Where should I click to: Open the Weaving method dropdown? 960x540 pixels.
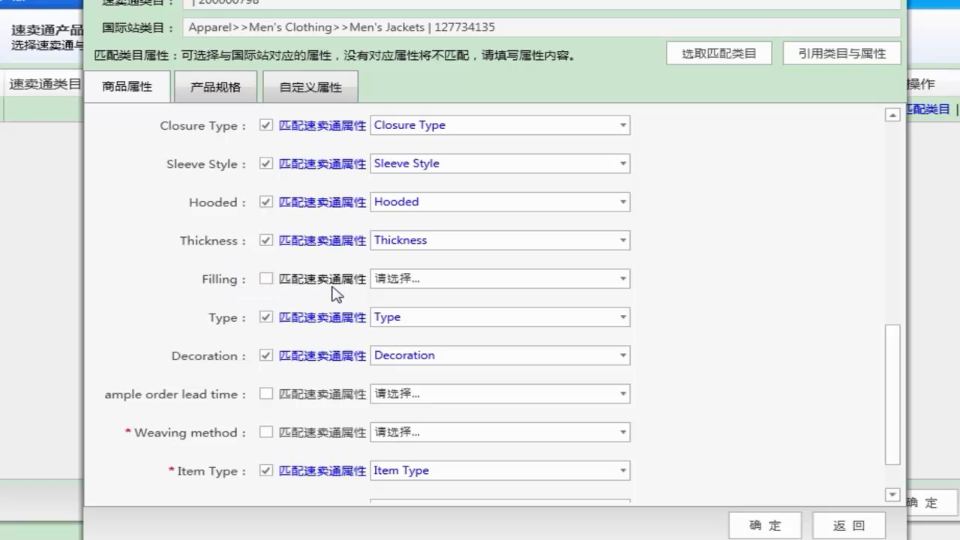tap(500, 432)
